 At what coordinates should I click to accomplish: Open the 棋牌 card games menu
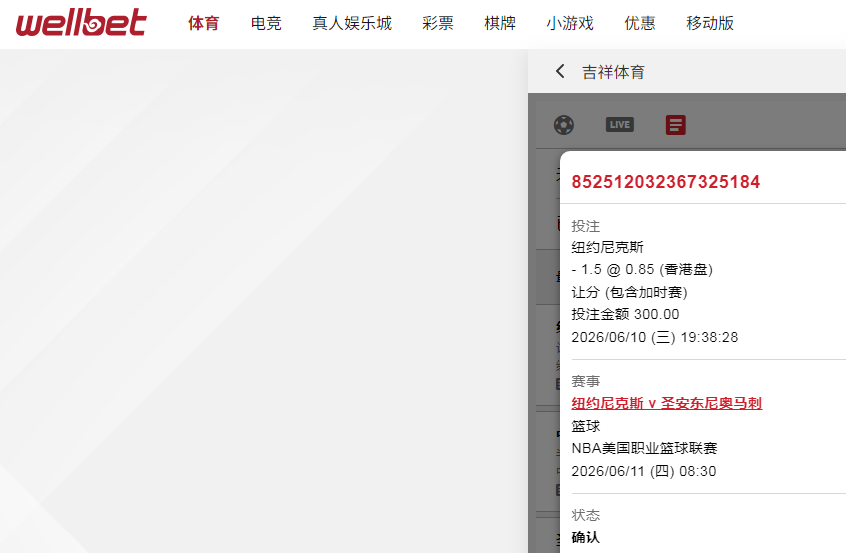500,23
